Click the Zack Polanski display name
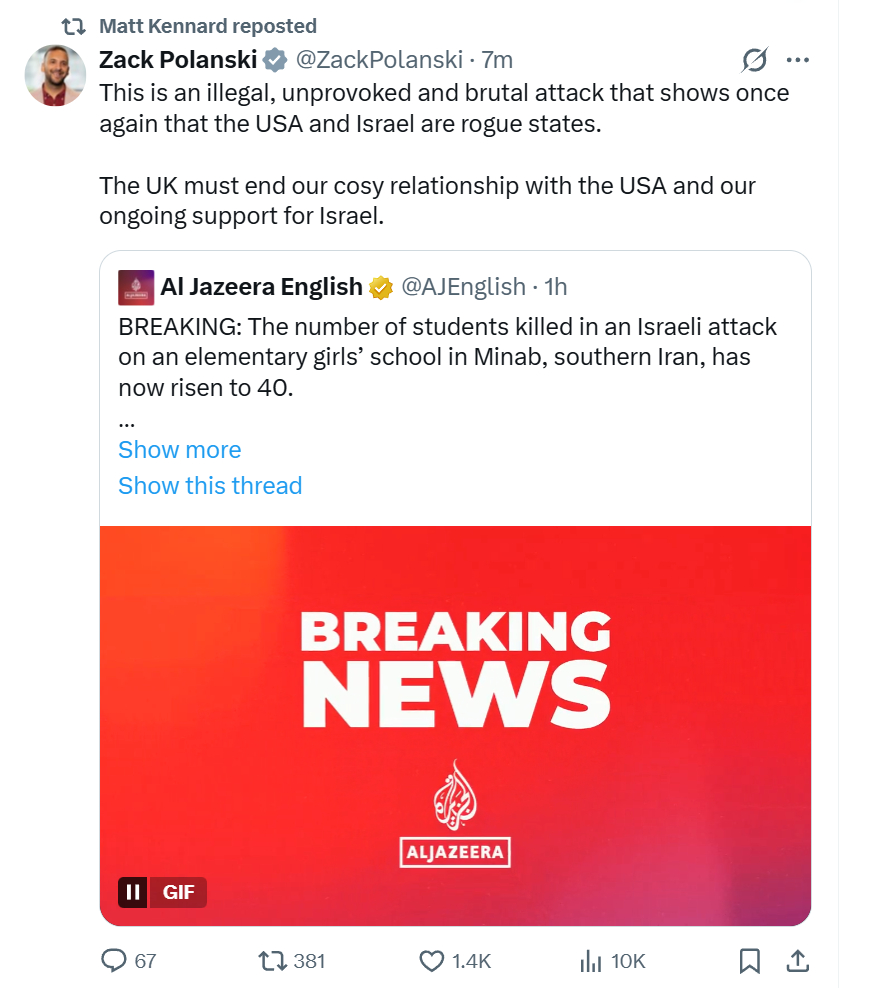 pos(176,60)
